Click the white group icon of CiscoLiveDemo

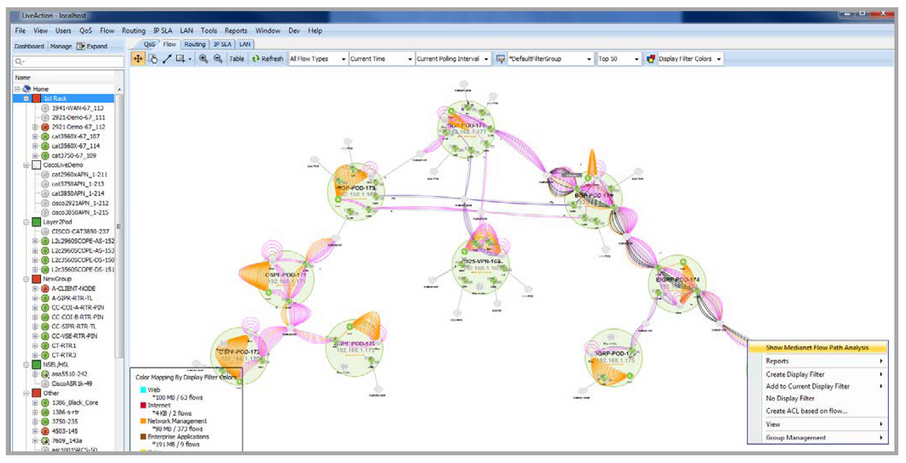click(36, 165)
